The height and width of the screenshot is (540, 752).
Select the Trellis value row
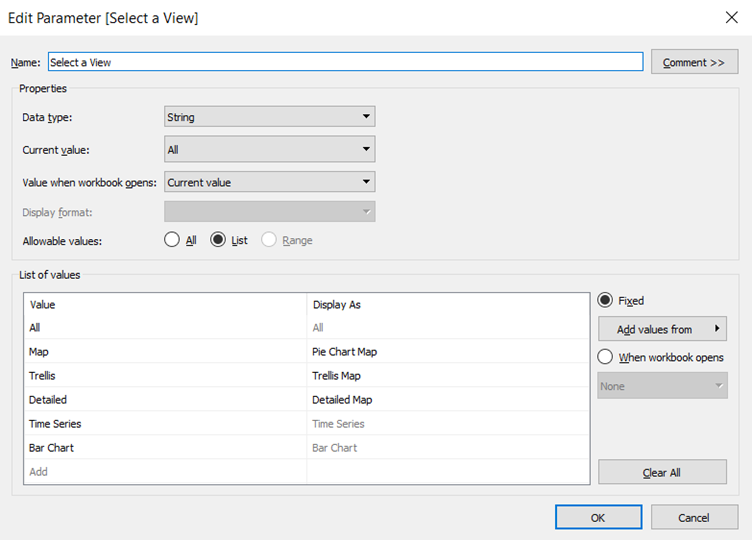click(165, 376)
